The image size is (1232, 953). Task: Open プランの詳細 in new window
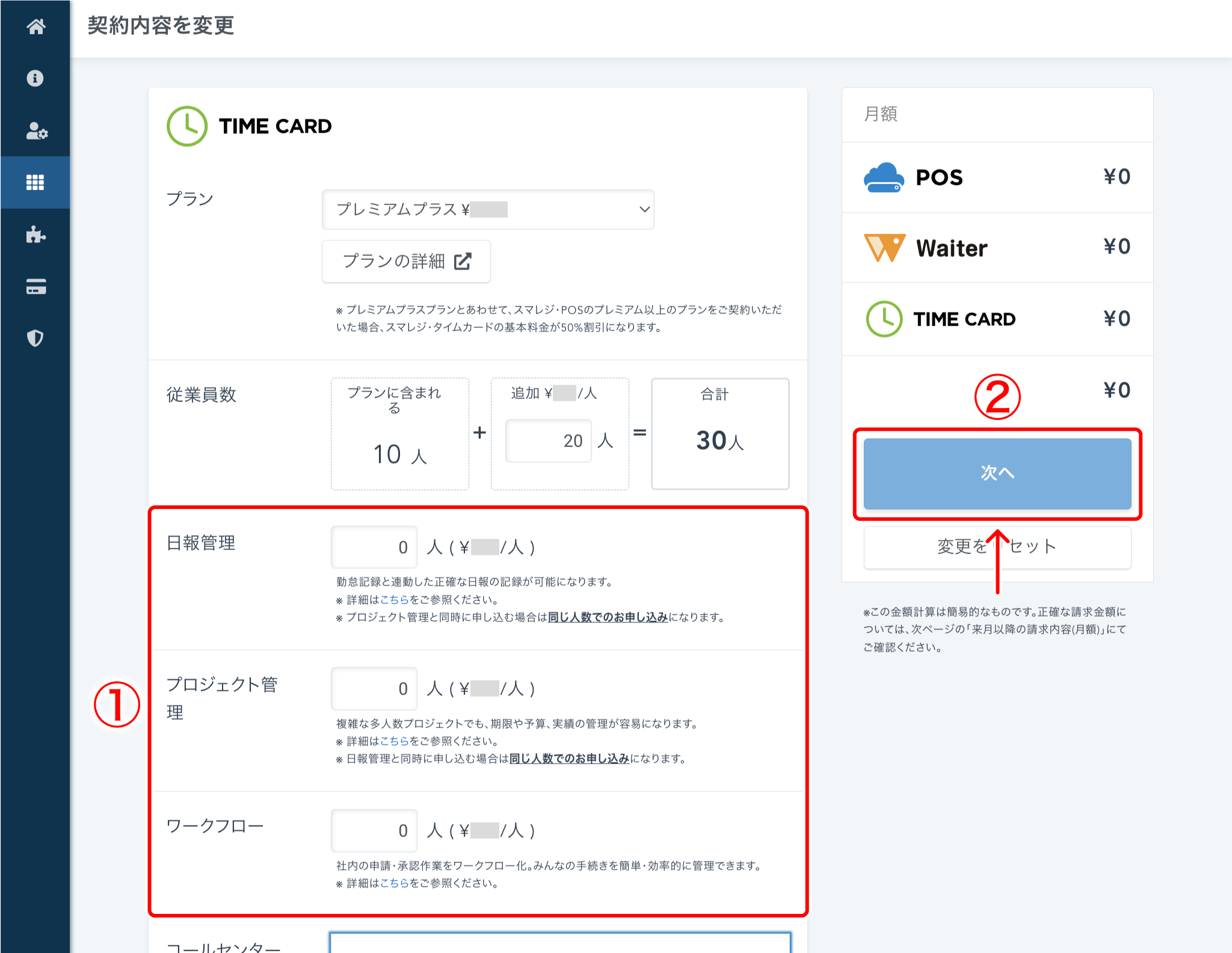coord(406,261)
